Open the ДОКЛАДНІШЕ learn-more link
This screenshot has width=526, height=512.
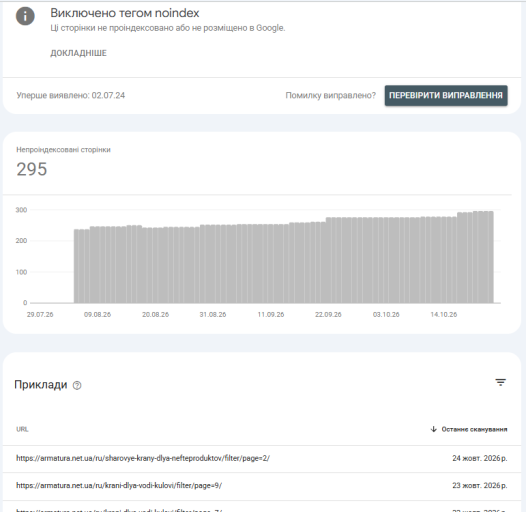pyautogui.click(x=78, y=53)
